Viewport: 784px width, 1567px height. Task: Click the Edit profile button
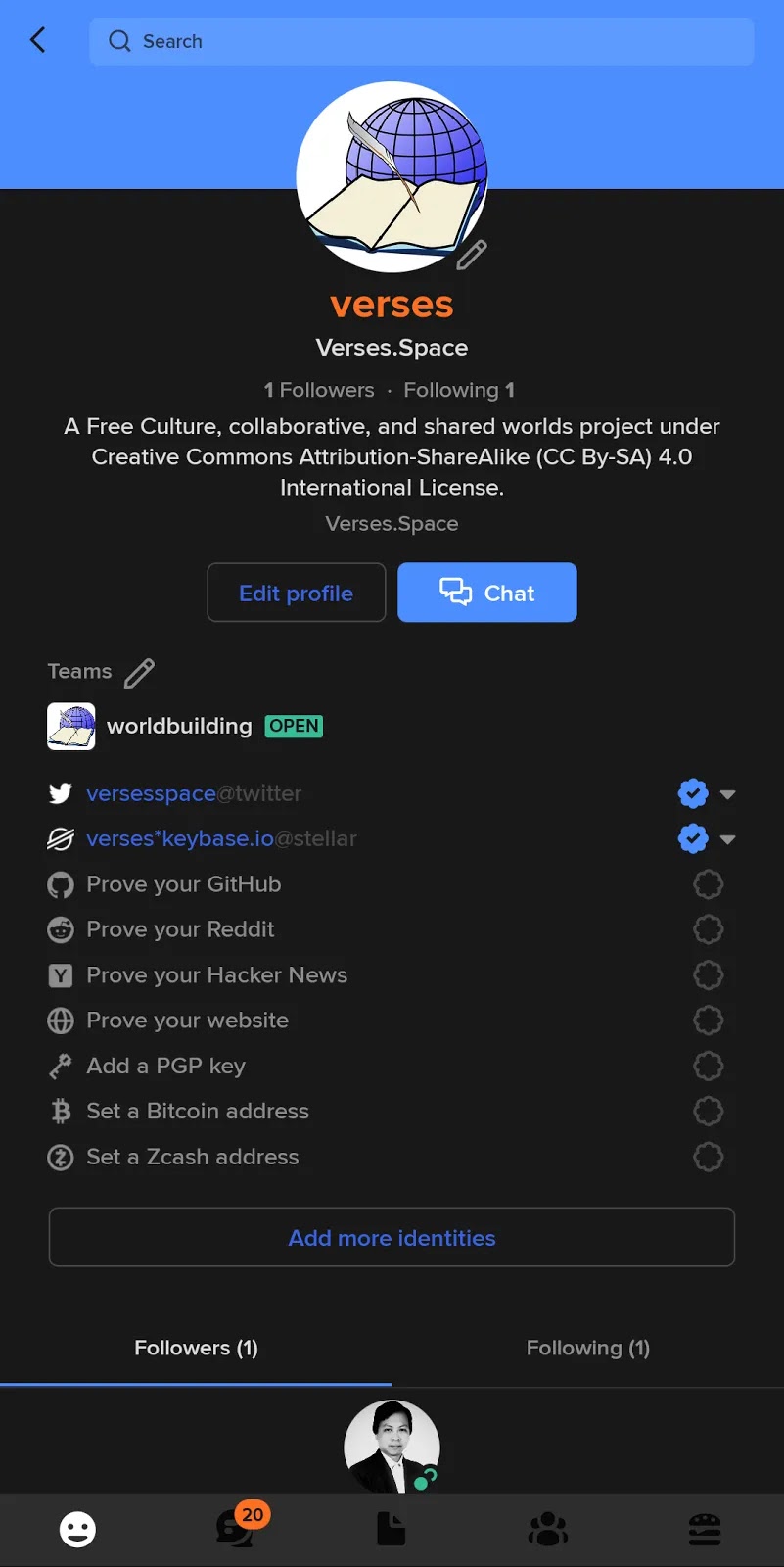(x=297, y=593)
